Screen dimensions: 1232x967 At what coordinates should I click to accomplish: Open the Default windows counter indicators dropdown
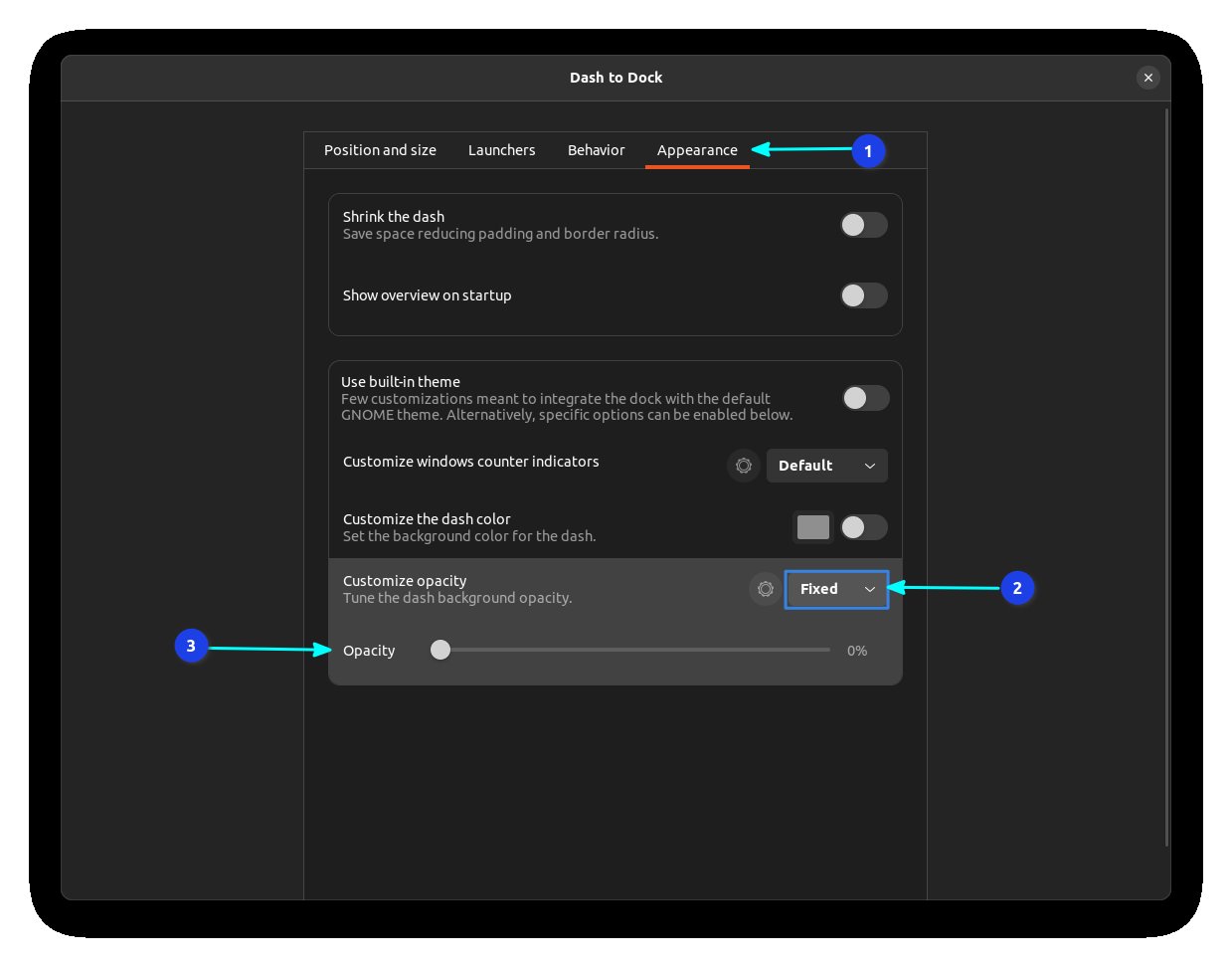826,466
